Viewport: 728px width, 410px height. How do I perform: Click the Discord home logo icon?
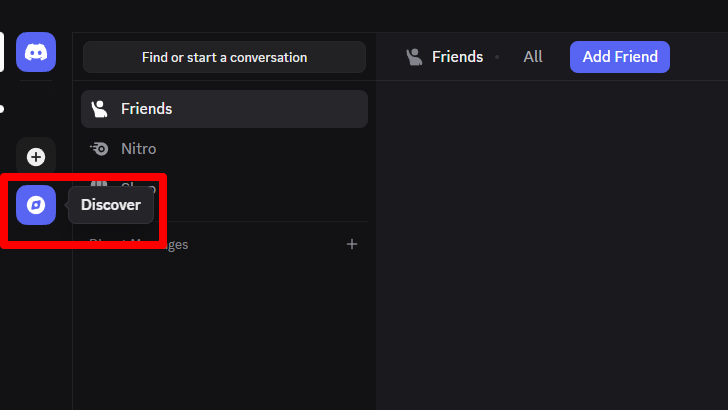point(36,52)
